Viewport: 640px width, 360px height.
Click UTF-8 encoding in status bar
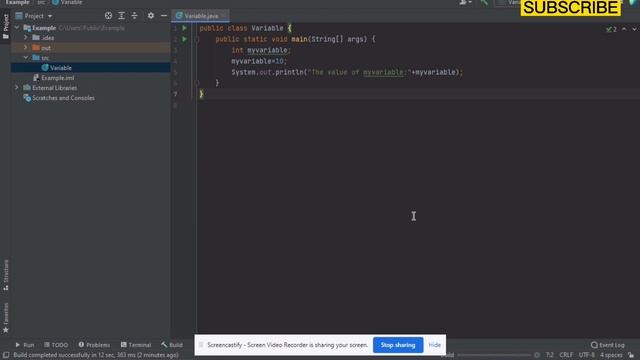[587, 355]
